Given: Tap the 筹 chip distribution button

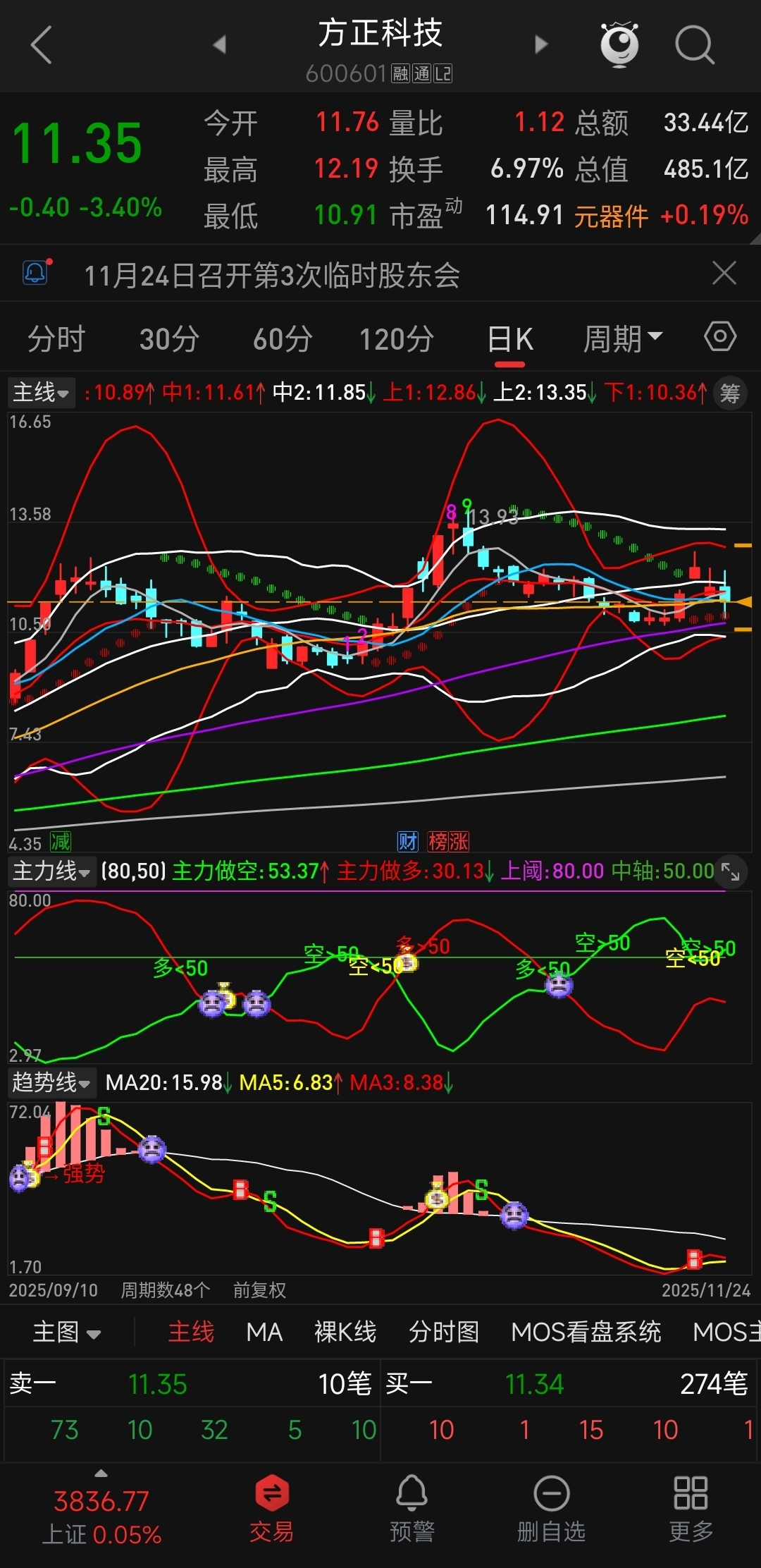Looking at the screenshot, I should (x=730, y=393).
